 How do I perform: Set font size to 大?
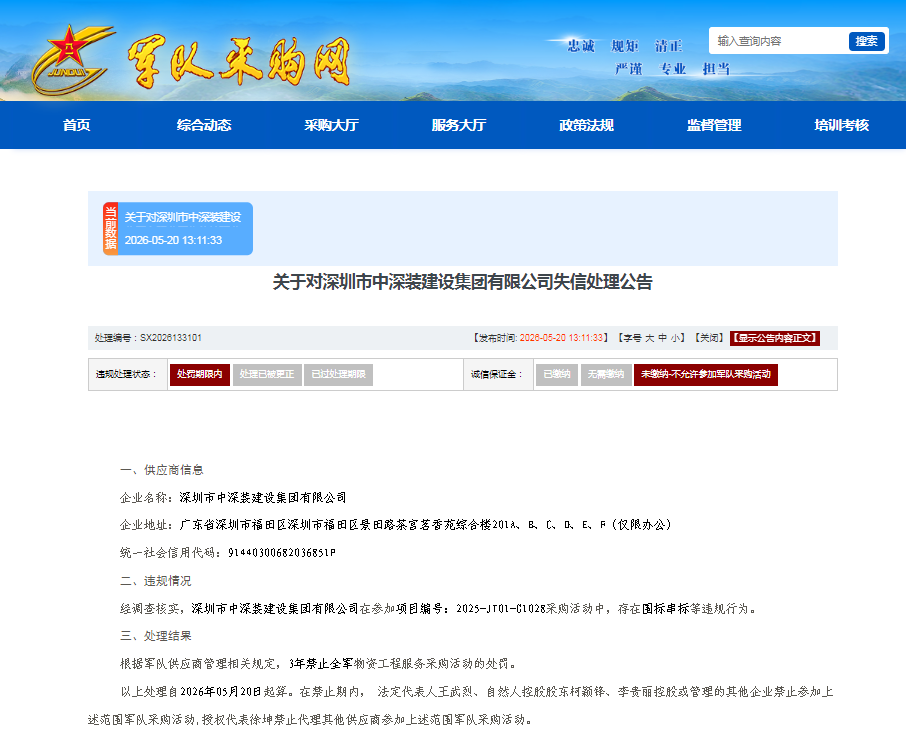point(649,338)
